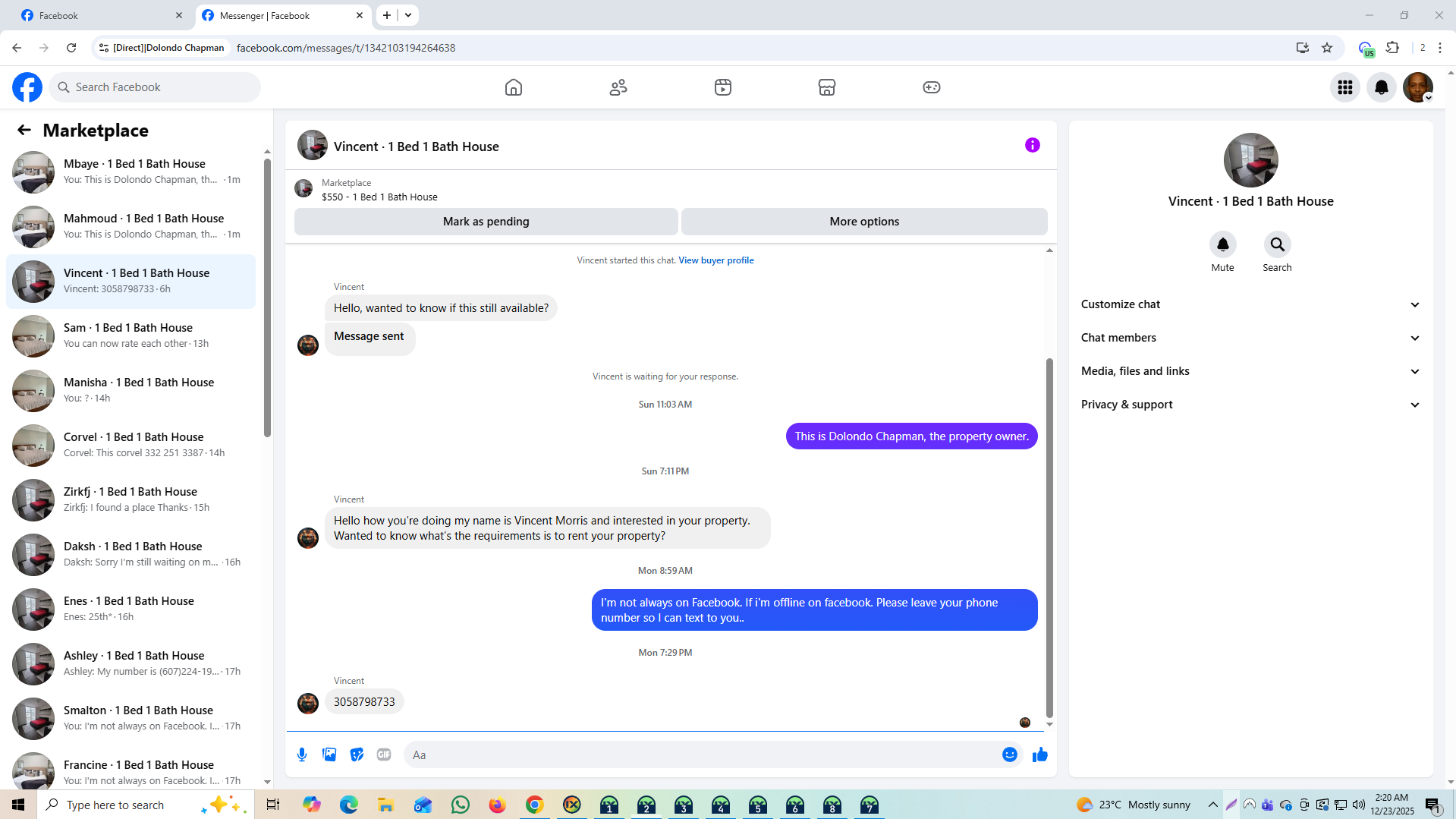Click More options button
The image size is (1456, 819).
864,222
